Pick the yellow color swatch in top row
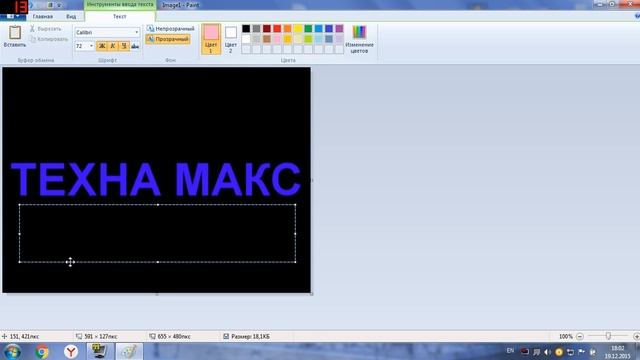640x360 pixels. coord(298,28)
